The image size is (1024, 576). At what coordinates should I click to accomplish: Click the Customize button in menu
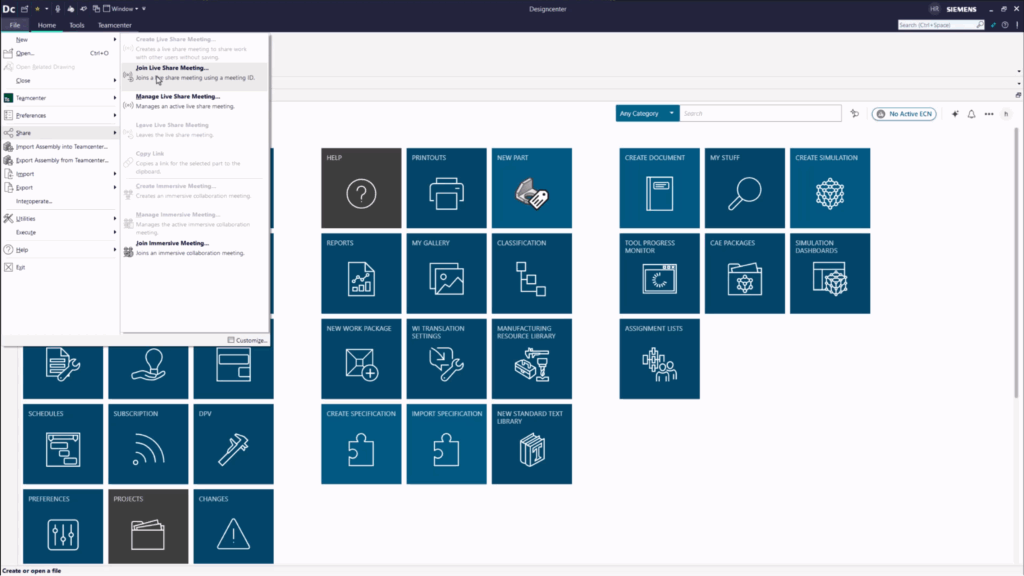pyautogui.click(x=247, y=340)
